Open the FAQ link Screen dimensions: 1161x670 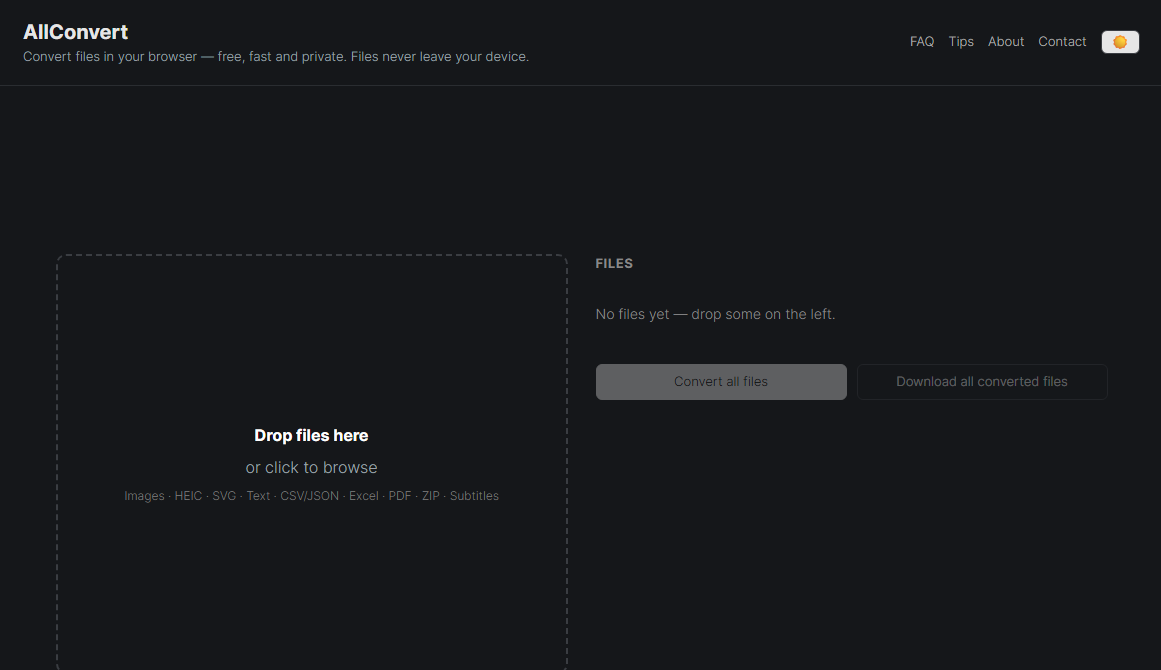[x=922, y=42]
